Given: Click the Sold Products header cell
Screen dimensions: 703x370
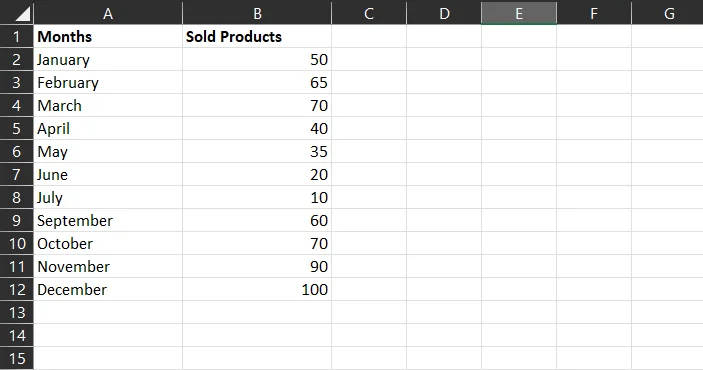Looking at the screenshot, I should 257,36.
